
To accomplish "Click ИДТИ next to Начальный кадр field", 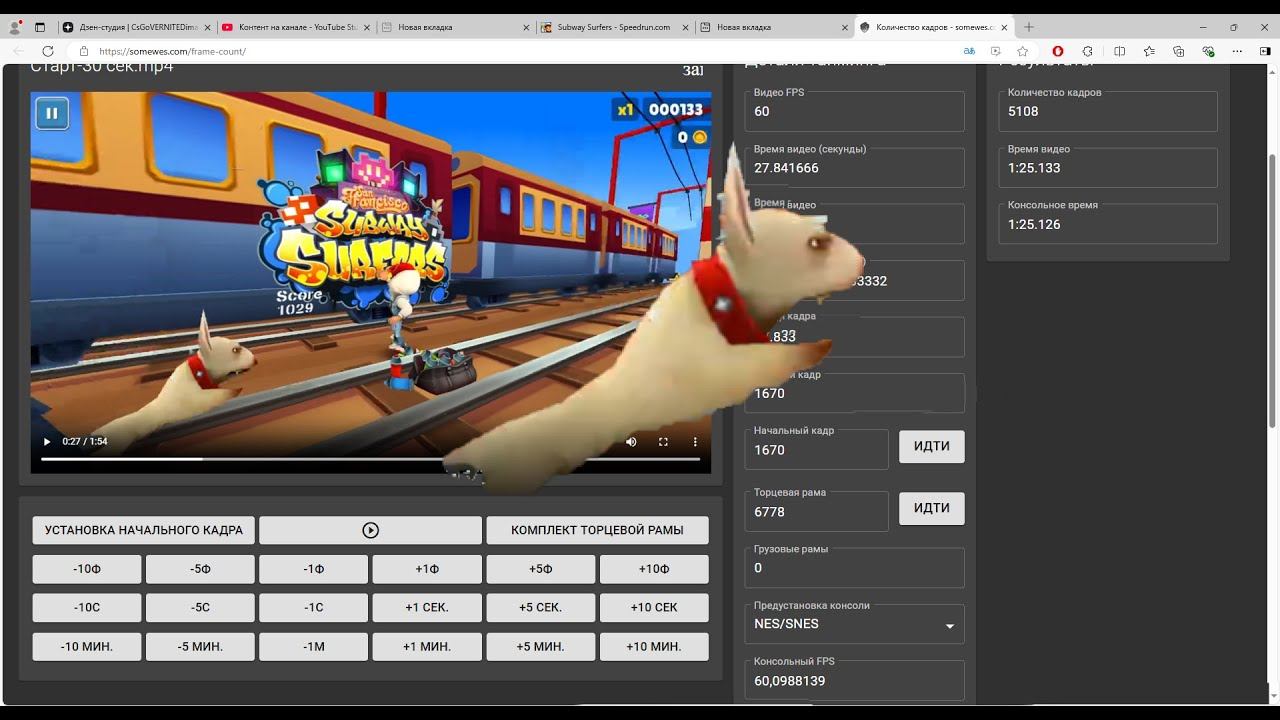I will click(931, 447).
